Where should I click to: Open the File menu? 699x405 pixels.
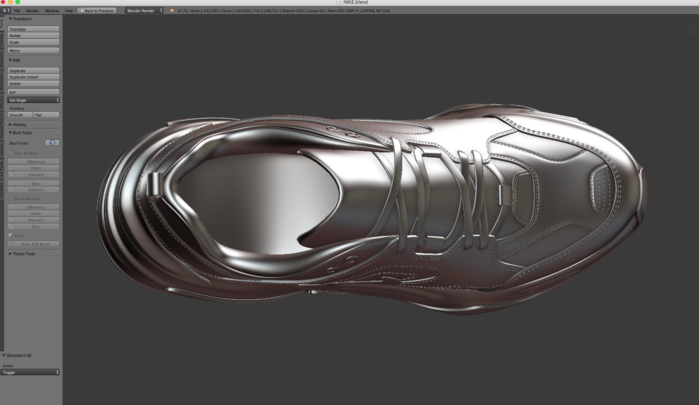click(x=18, y=10)
